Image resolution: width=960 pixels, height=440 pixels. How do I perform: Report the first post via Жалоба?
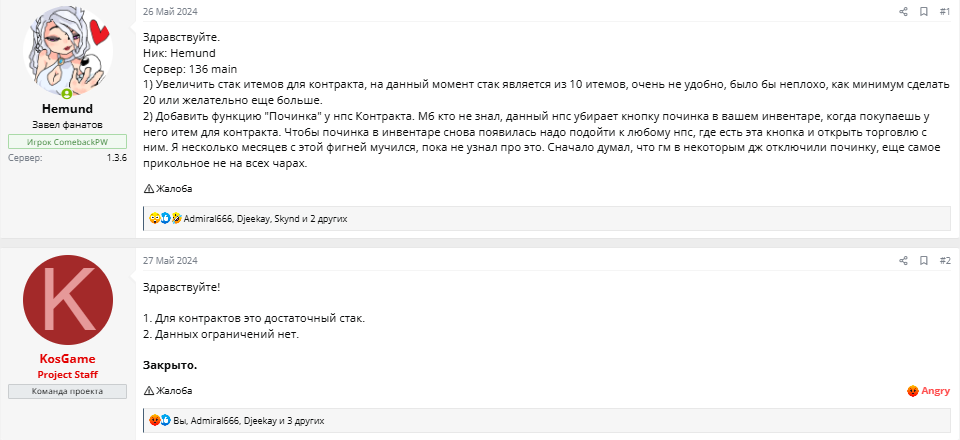coord(168,188)
